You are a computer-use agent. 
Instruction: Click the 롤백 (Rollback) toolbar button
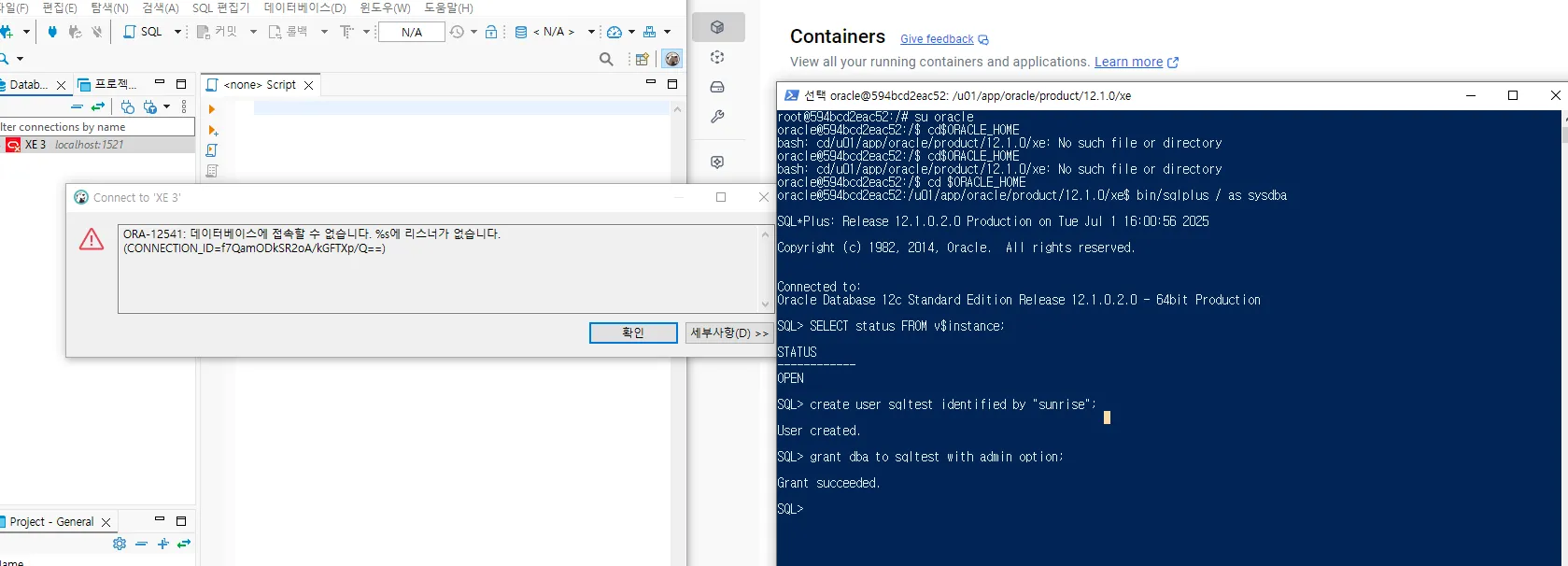[x=289, y=32]
